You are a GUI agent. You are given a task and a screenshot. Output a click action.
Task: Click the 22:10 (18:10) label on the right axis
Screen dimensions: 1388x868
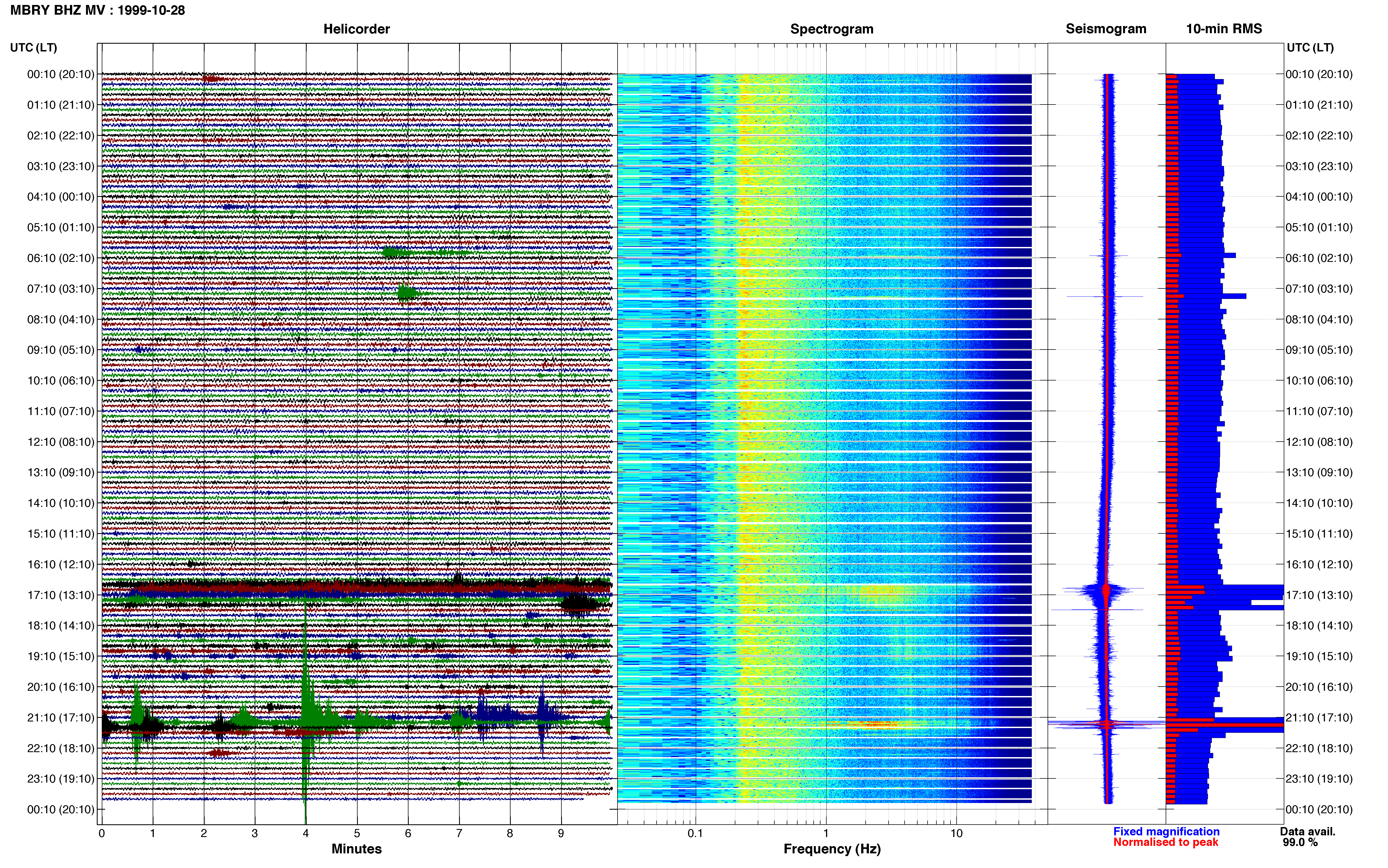click(1319, 748)
